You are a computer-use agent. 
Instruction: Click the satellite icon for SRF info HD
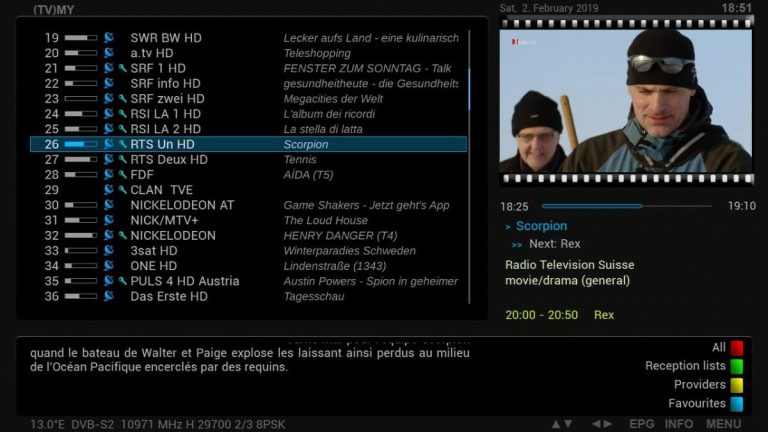click(109, 83)
